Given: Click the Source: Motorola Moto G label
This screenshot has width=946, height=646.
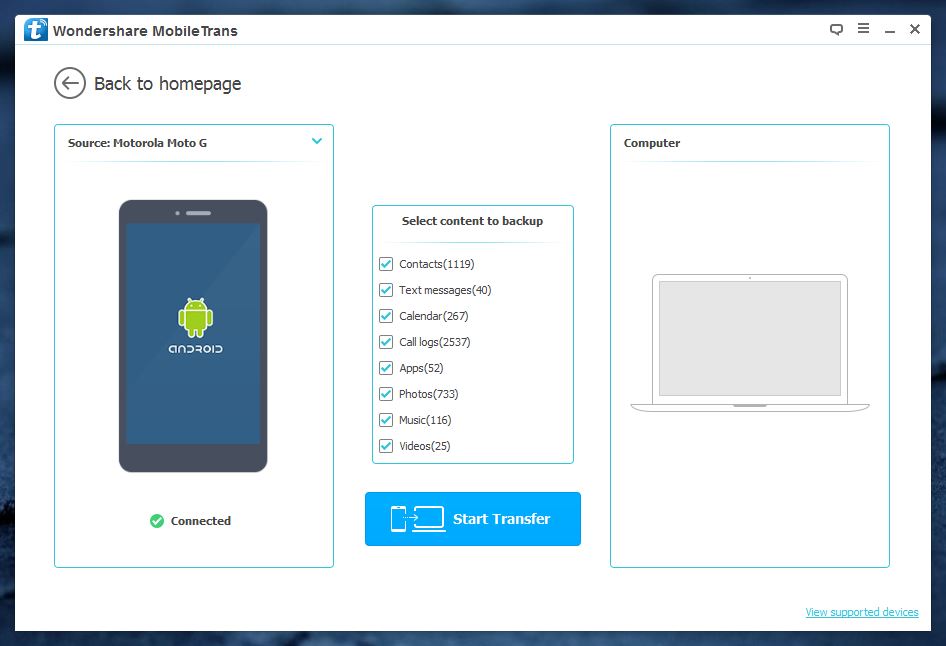Looking at the screenshot, I should [x=138, y=143].
